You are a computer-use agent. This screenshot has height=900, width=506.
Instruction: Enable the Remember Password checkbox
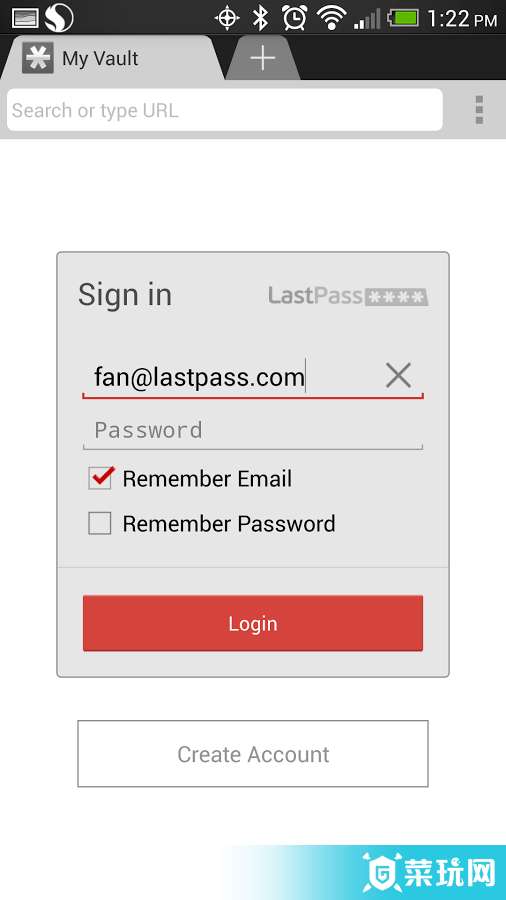click(x=99, y=523)
